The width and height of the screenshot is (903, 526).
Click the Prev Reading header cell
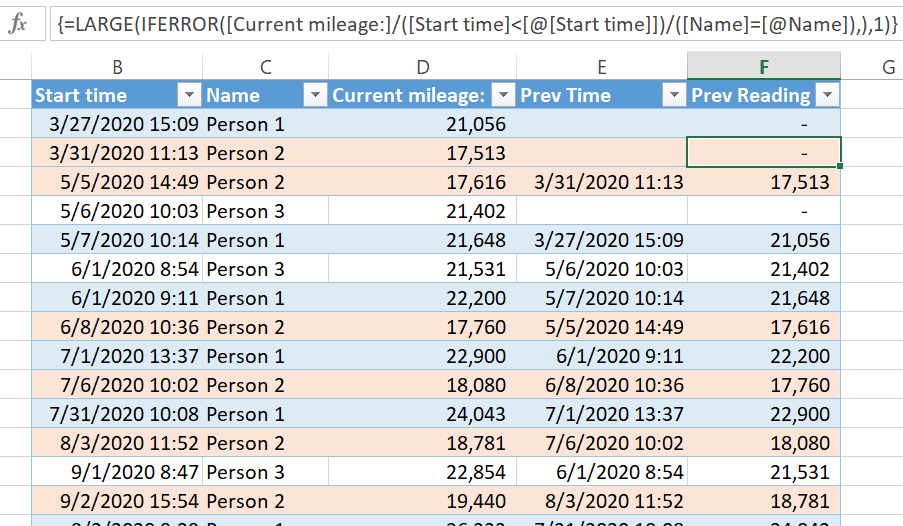[764, 94]
